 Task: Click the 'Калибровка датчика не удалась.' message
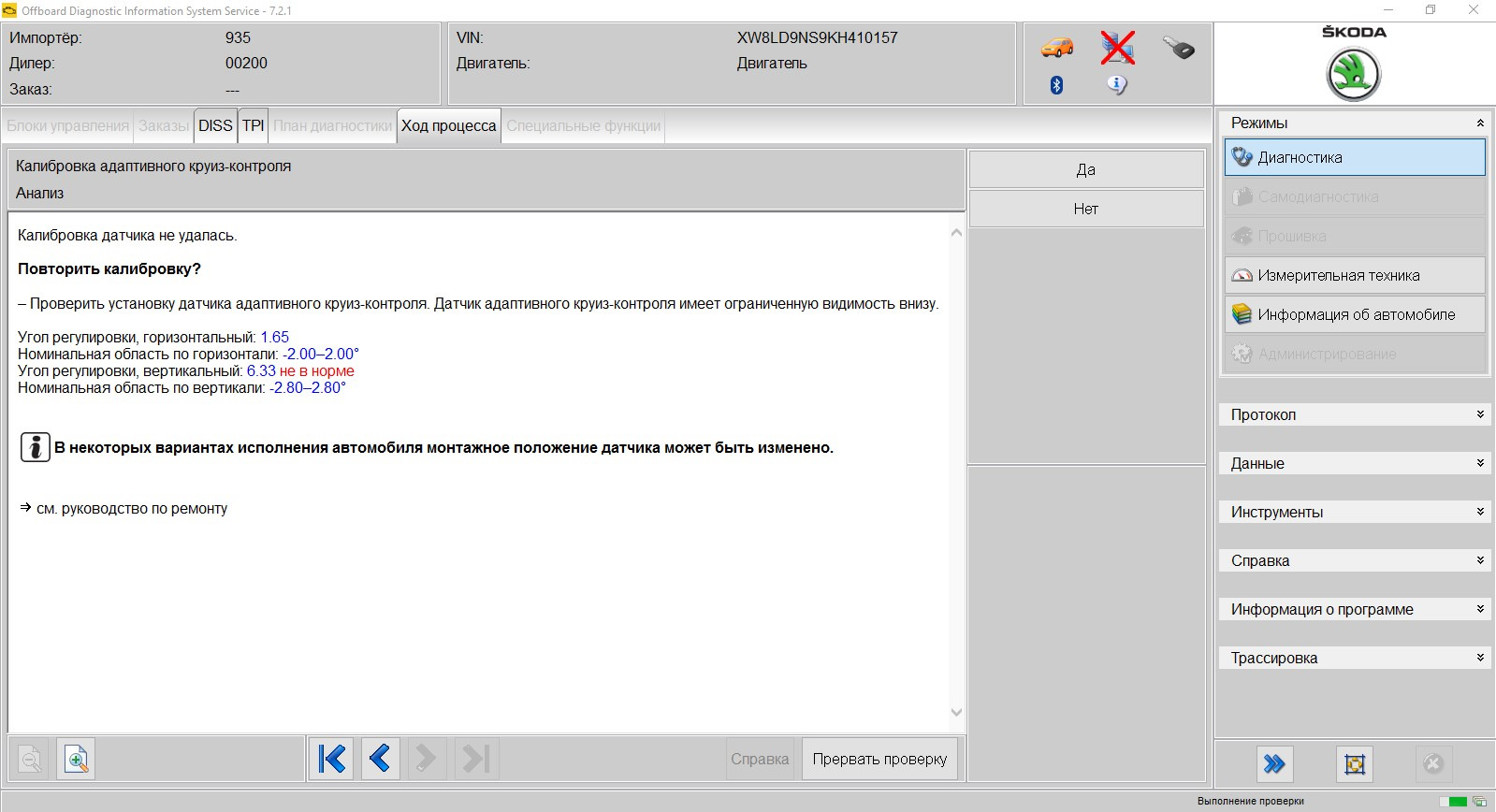127,235
